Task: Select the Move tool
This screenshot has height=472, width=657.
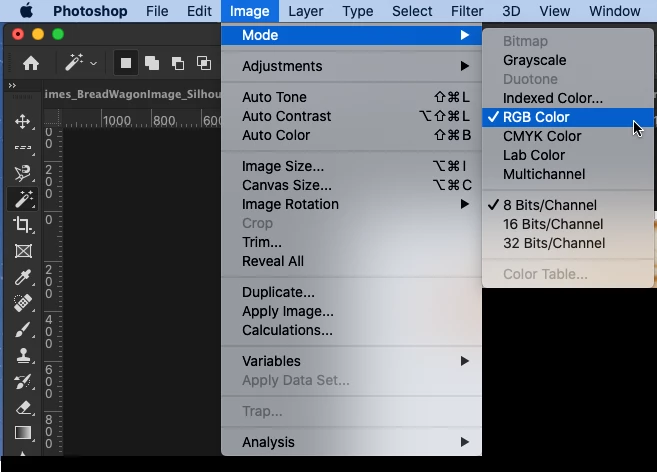Action: (23, 122)
